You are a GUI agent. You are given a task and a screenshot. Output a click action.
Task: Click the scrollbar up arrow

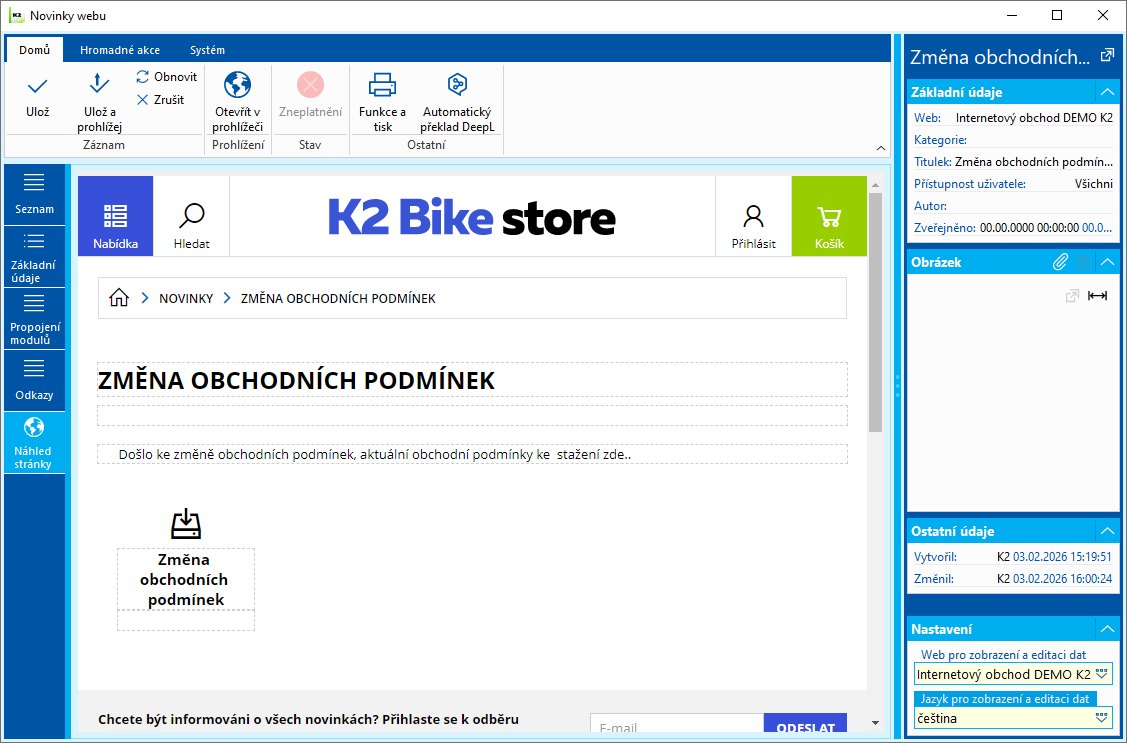tap(875, 185)
